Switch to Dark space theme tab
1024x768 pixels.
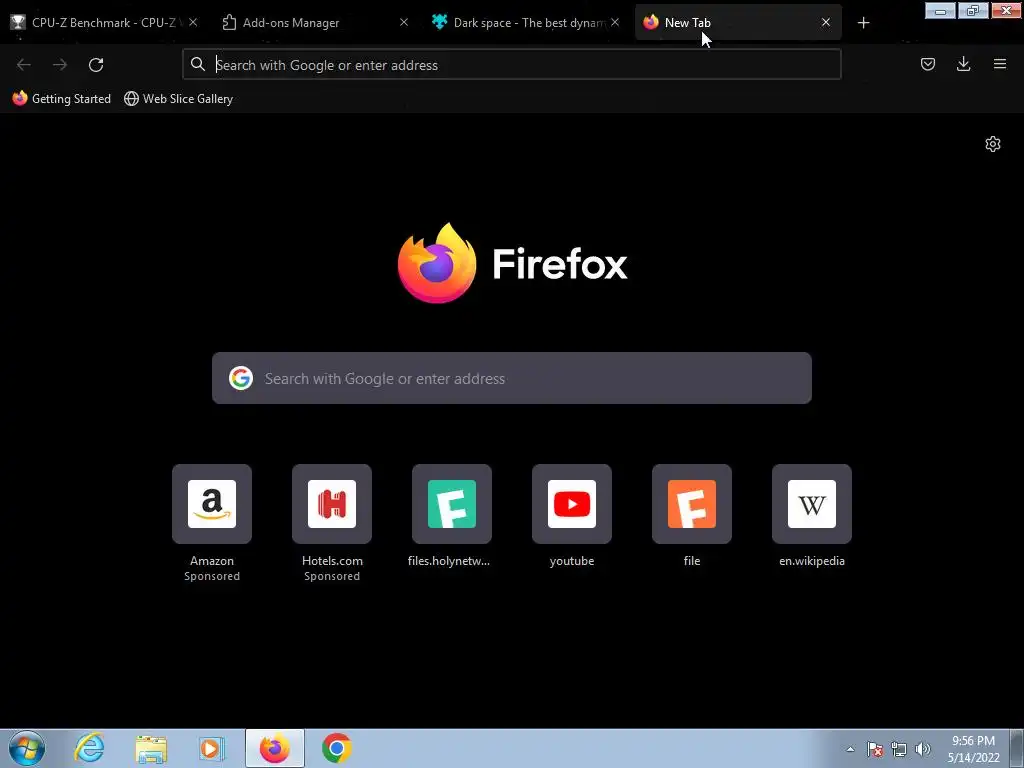click(x=526, y=23)
